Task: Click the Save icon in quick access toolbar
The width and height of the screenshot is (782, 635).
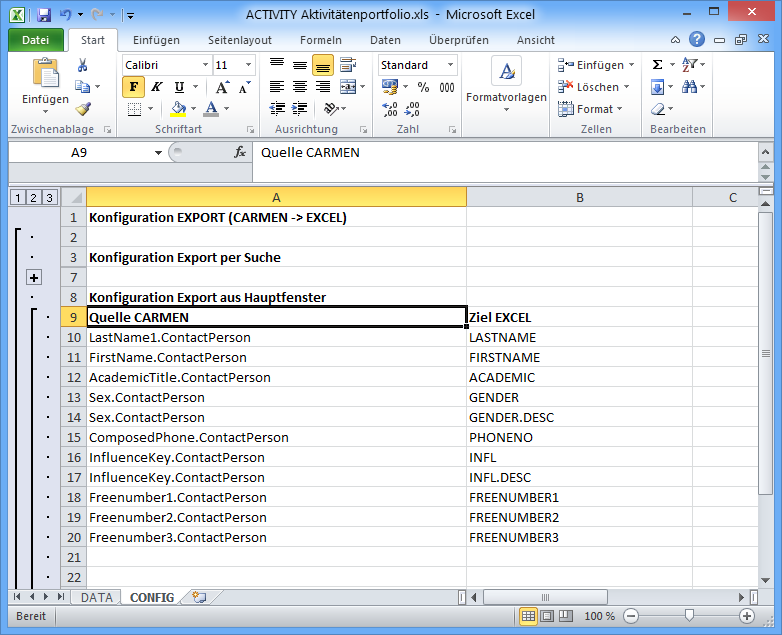Action: (x=44, y=15)
